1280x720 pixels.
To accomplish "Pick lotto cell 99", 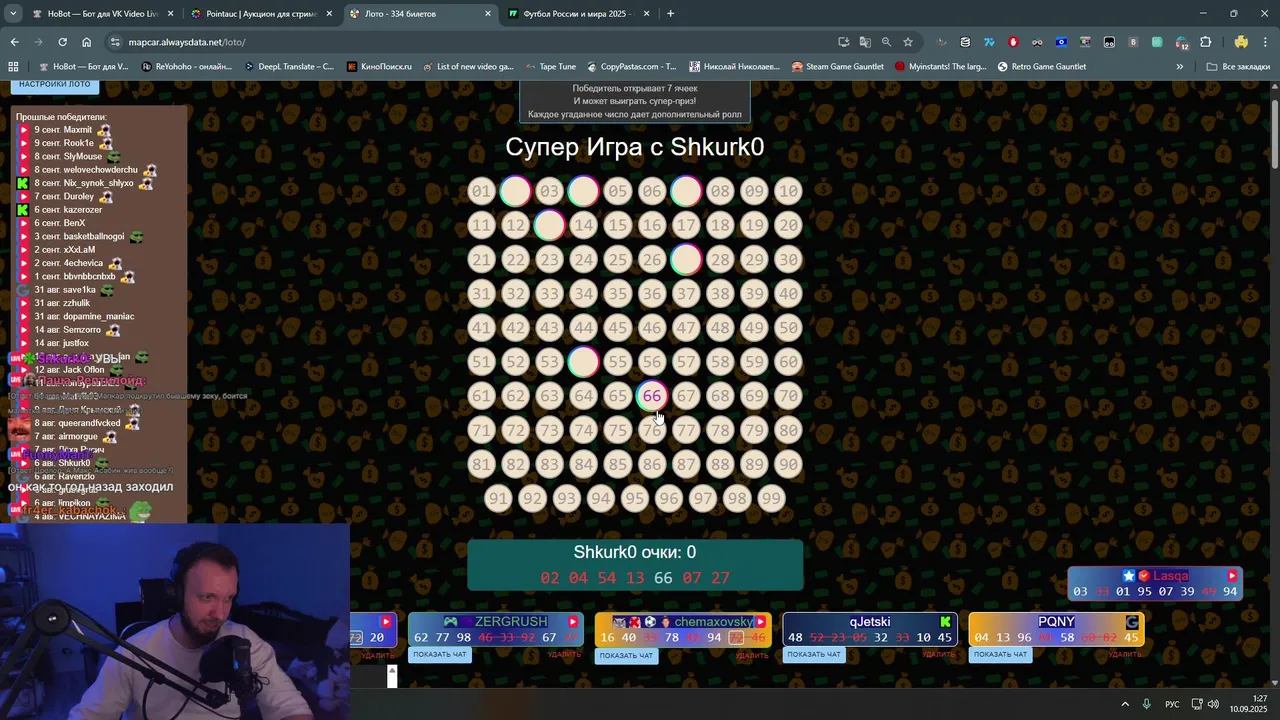I will click(771, 498).
